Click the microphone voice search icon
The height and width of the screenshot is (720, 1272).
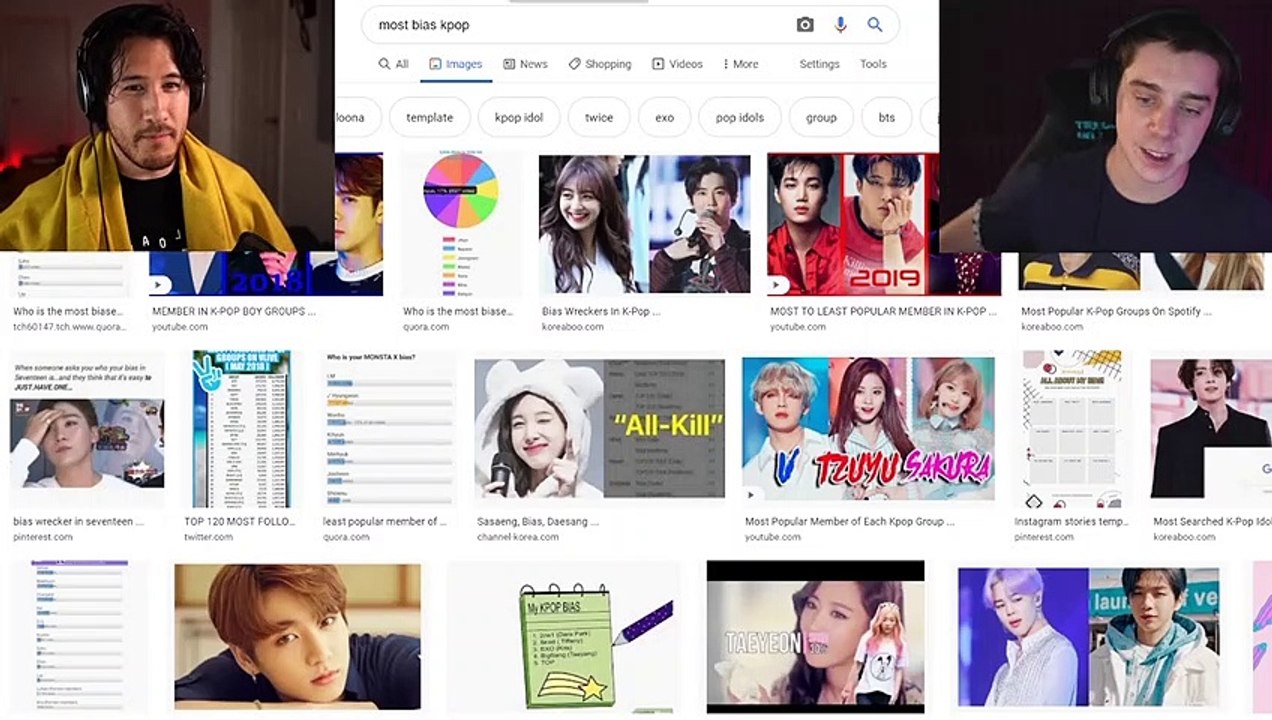click(840, 25)
